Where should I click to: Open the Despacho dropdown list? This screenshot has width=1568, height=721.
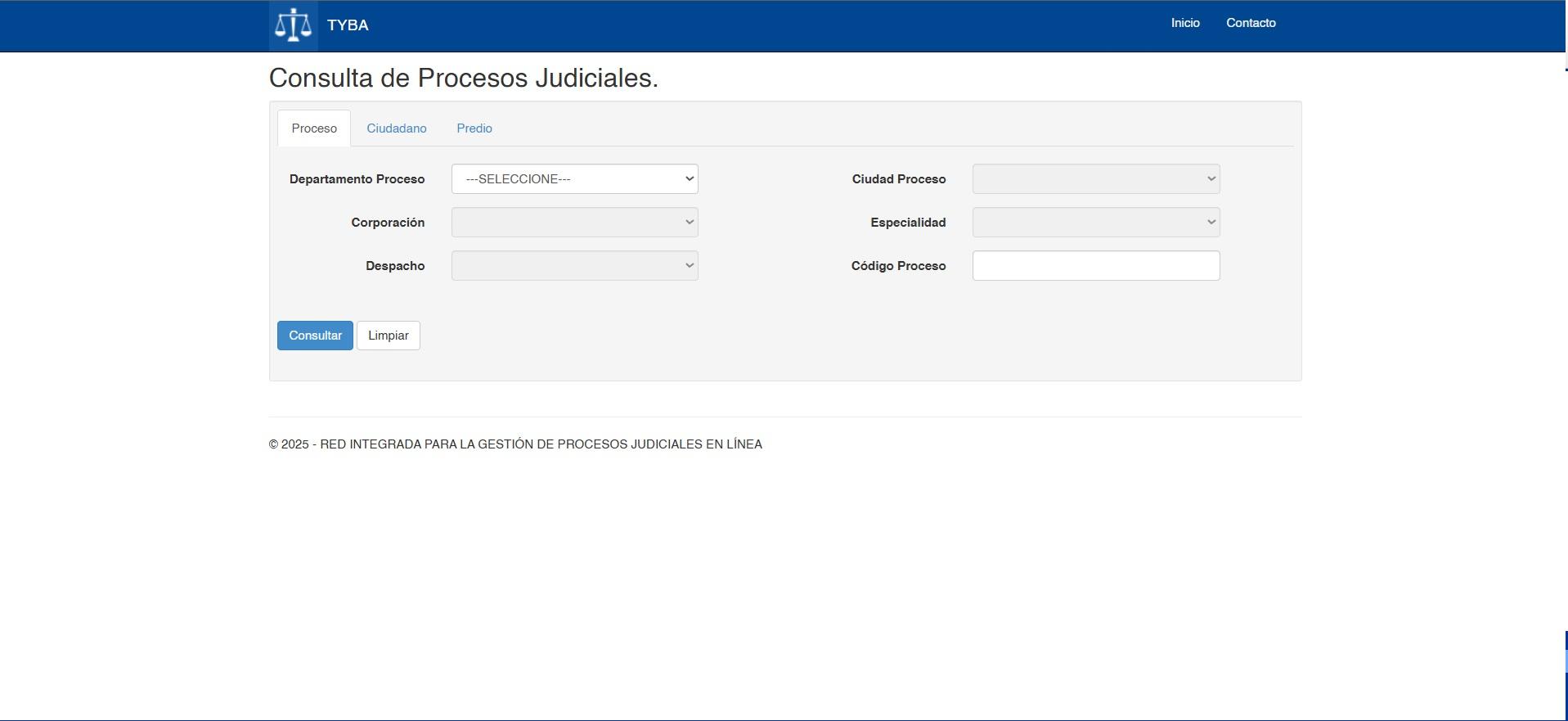click(x=574, y=266)
